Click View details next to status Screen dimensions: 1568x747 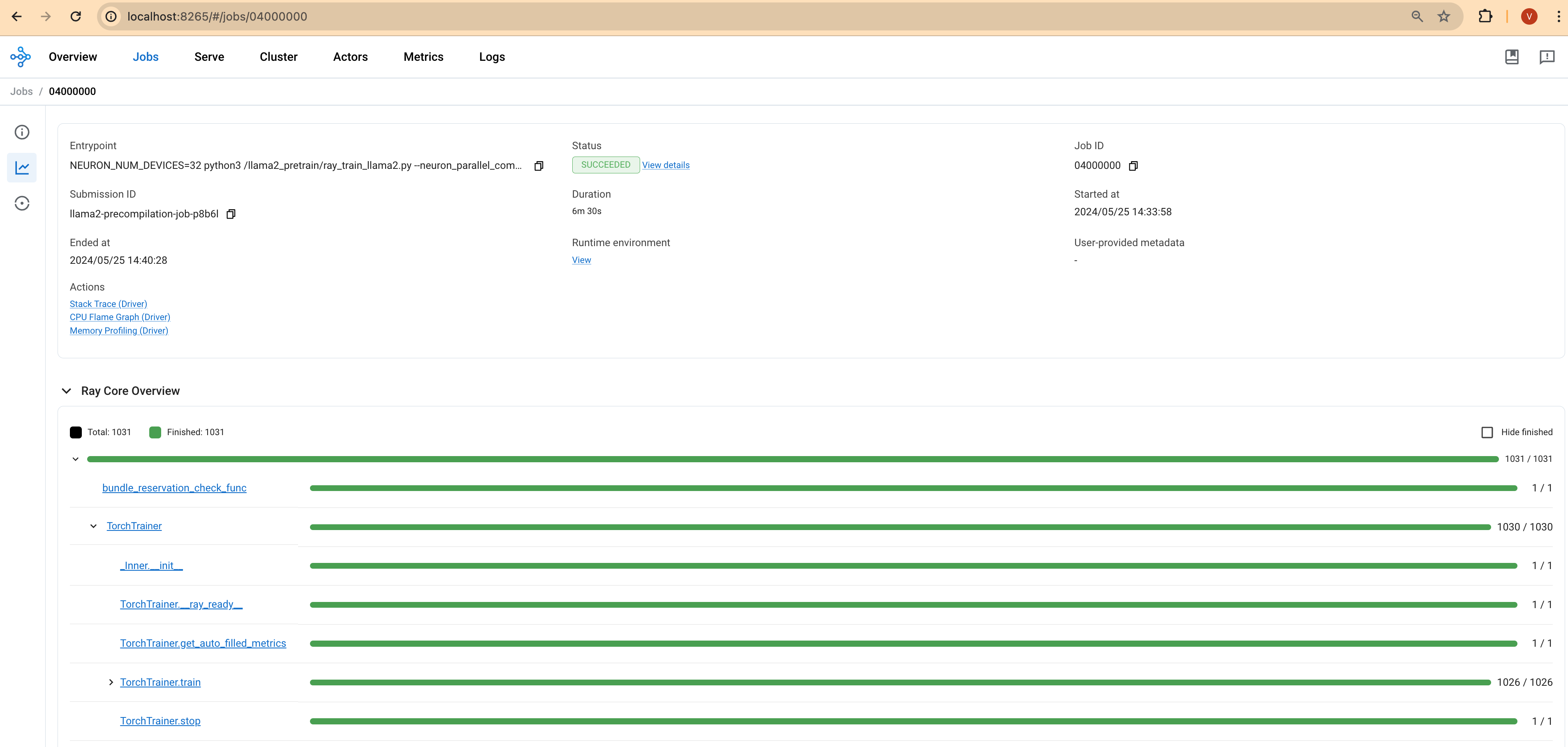point(665,165)
